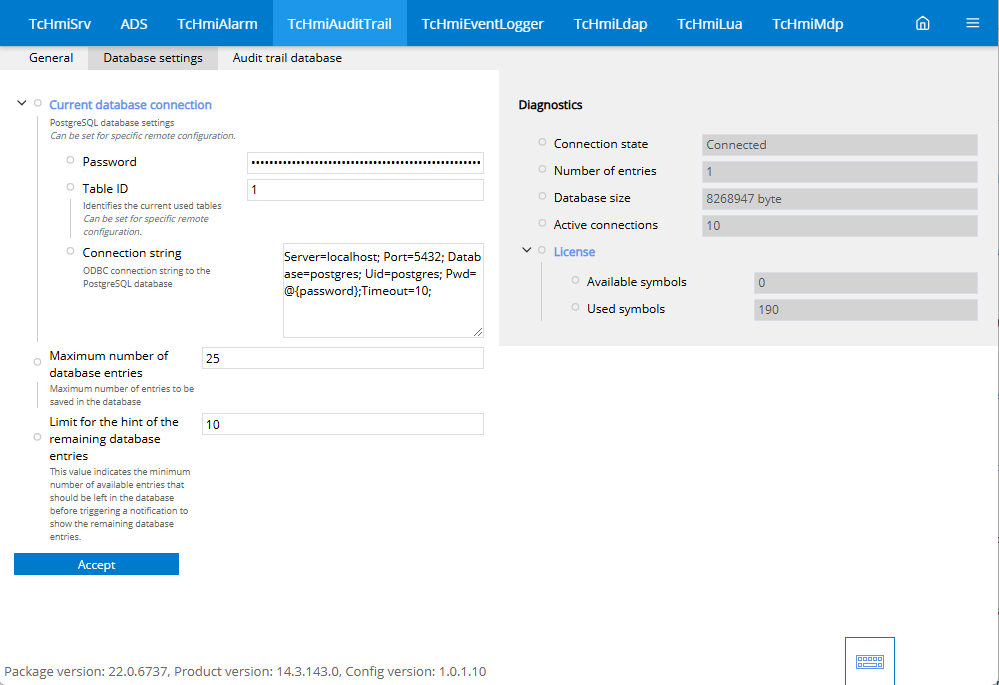Image resolution: width=999 pixels, height=685 pixels.
Task: Click the resize grip of Connection string box
Action: tap(478, 332)
